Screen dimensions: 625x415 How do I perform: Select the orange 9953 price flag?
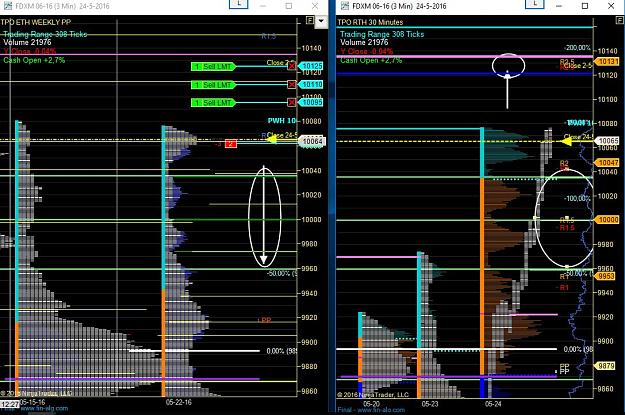pyautogui.click(x=605, y=276)
